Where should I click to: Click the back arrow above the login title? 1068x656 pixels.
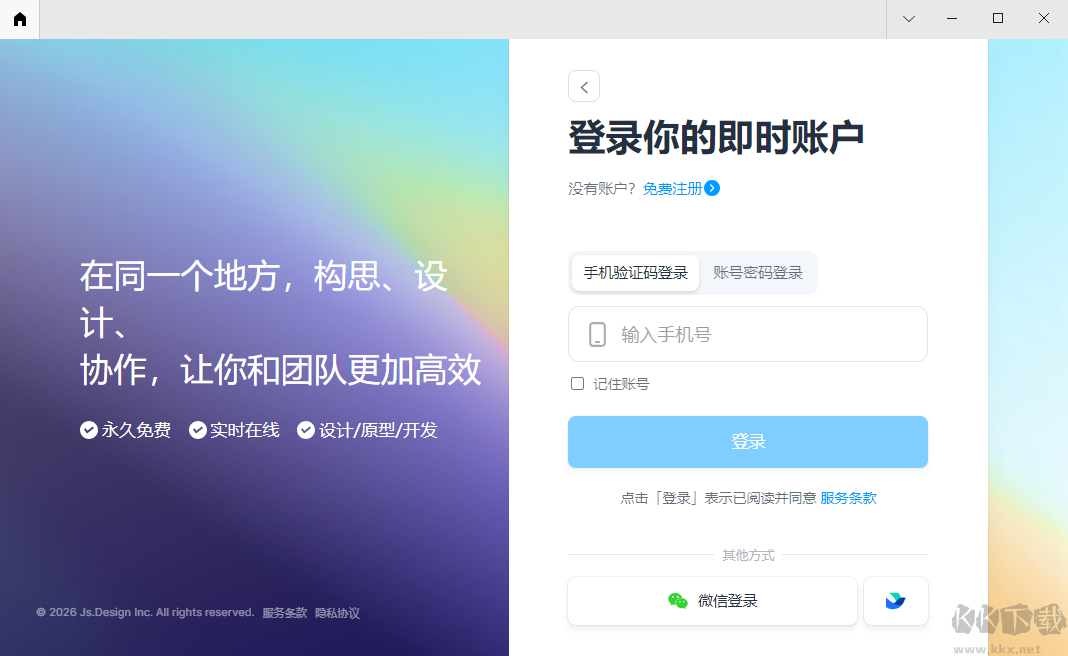(x=584, y=86)
